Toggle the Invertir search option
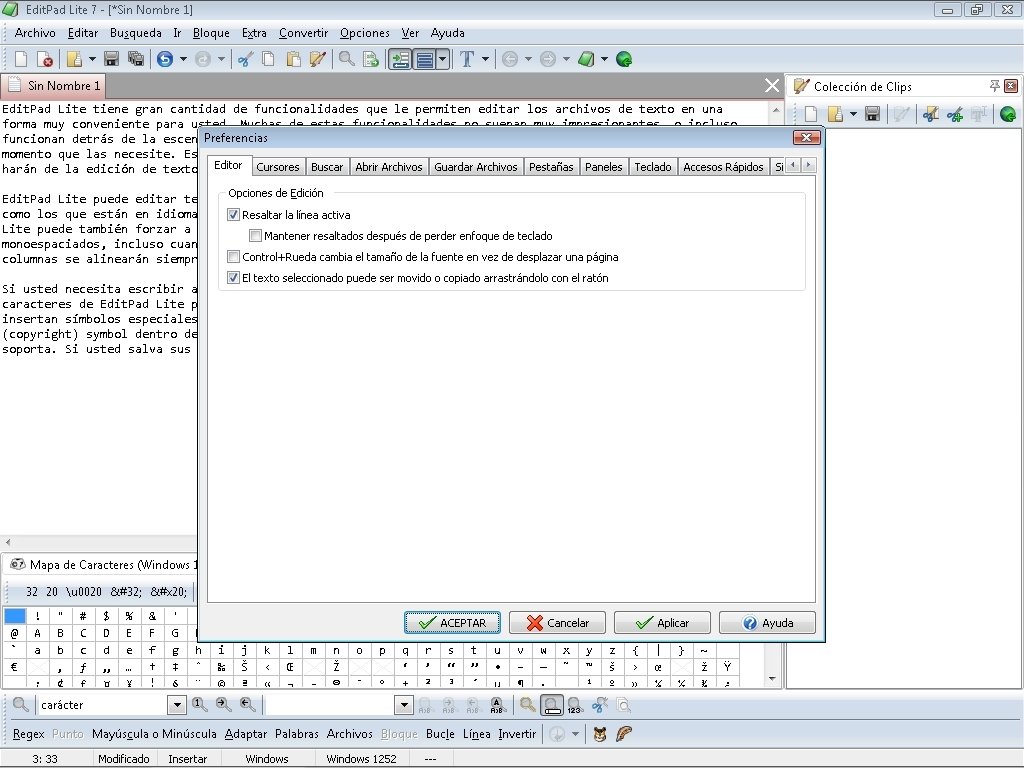This screenshot has height=768, width=1024. point(517,734)
